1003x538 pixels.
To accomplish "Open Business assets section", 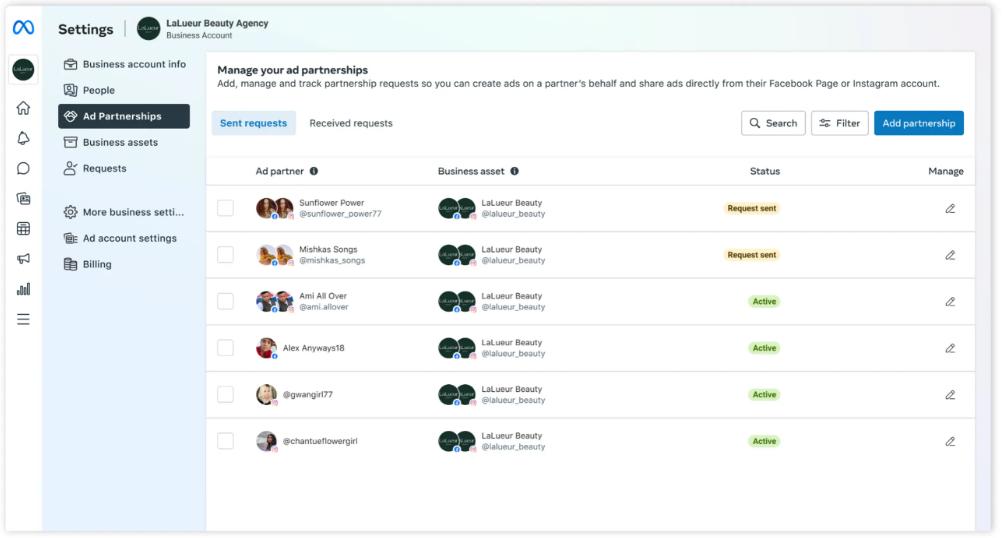I will pos(124,142).
